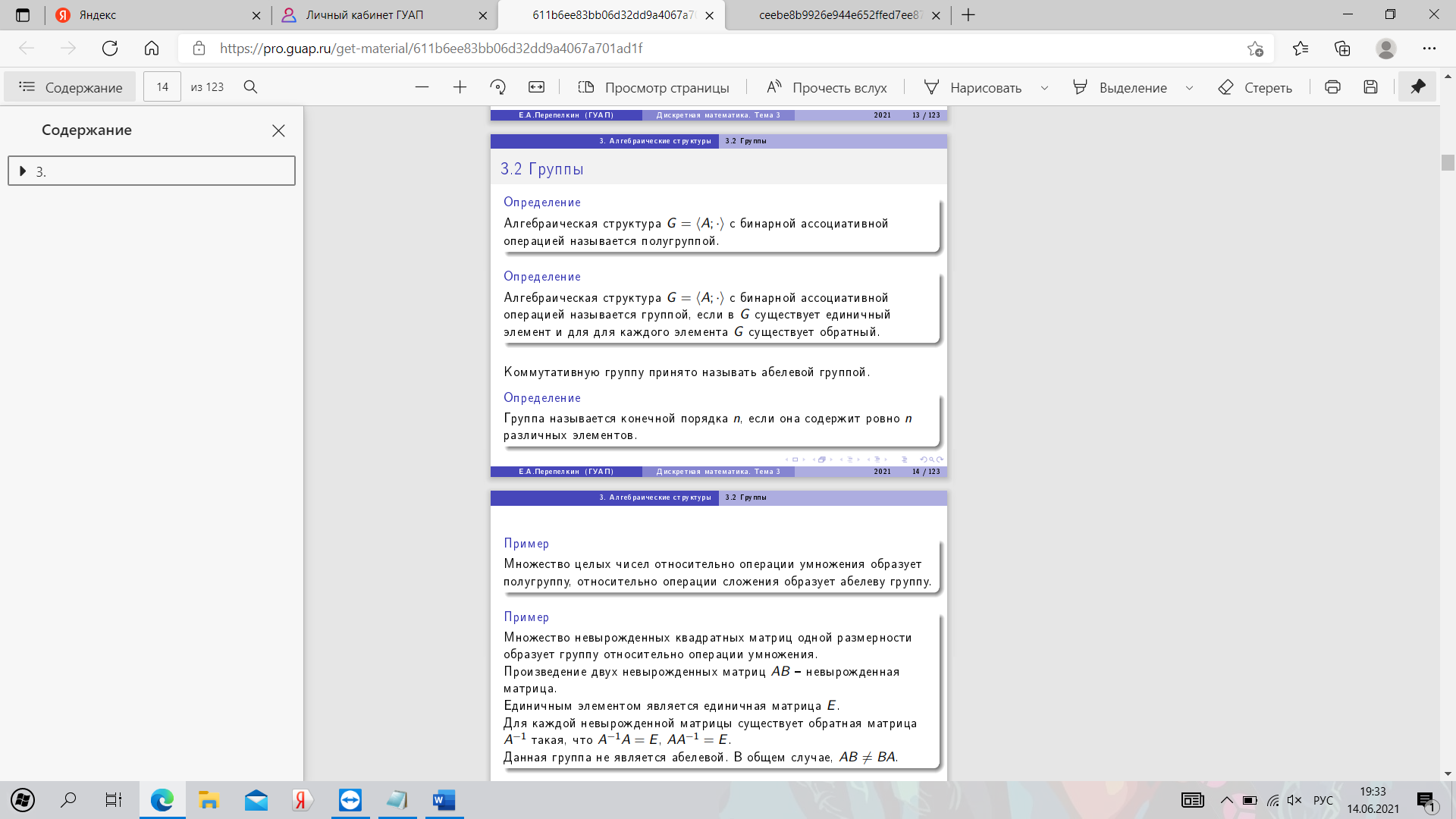Zoom out of the PDF

pyautogui.click(x=422, y=87)
